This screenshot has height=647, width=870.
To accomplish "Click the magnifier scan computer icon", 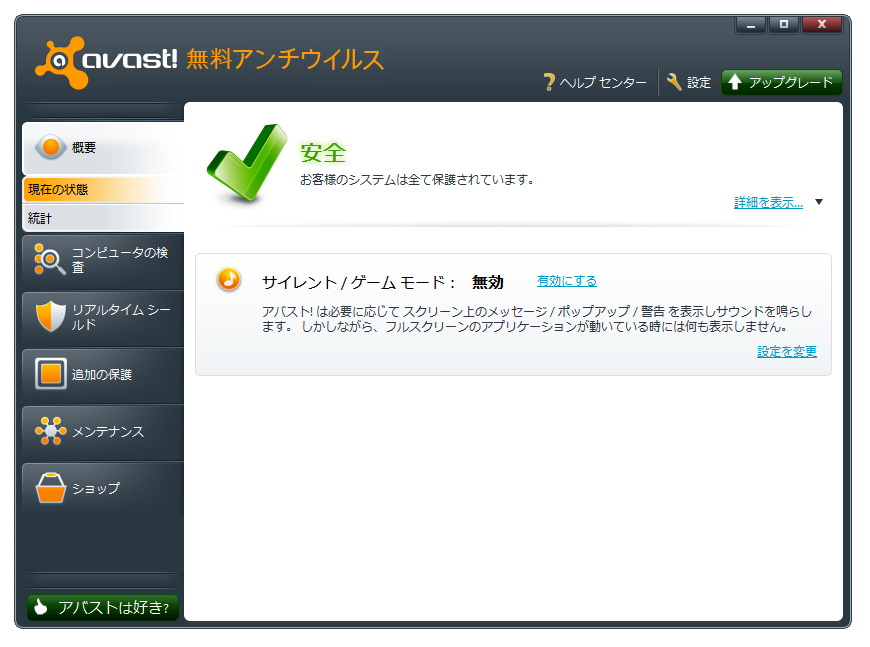I will point(50,259).
